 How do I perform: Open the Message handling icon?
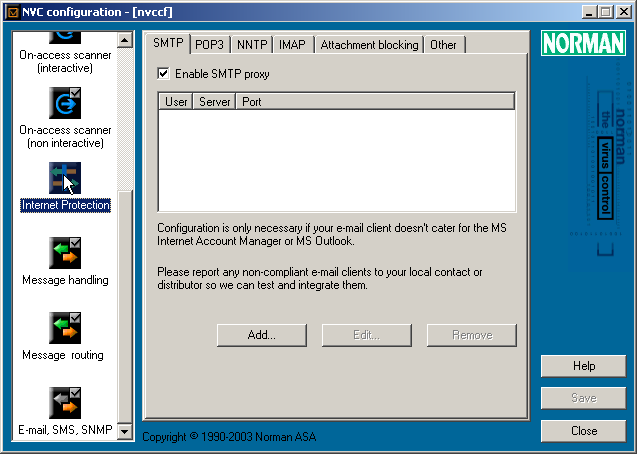(65, 253)
